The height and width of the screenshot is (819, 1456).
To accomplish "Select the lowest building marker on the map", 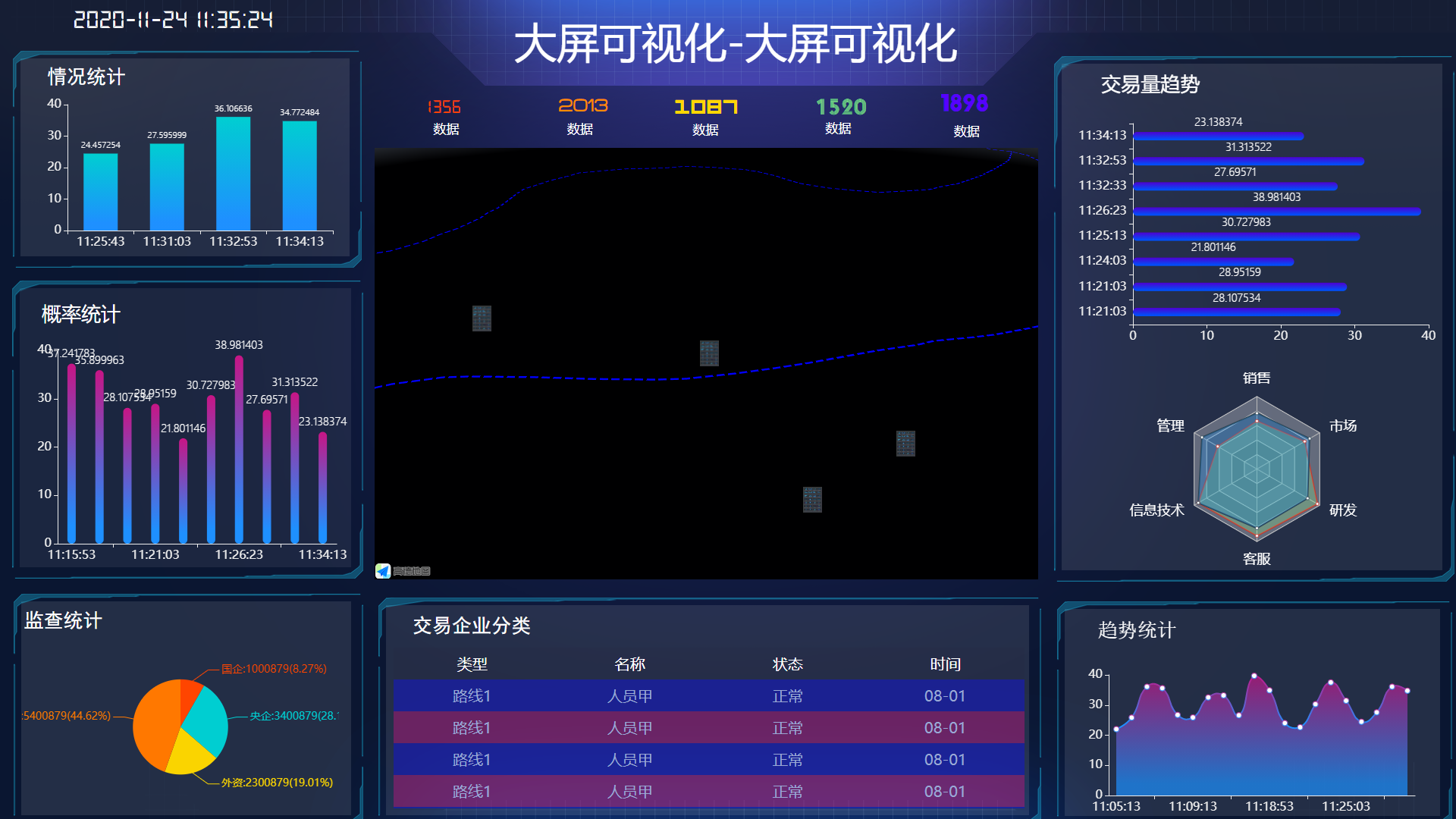I will [x=812, y=500].
